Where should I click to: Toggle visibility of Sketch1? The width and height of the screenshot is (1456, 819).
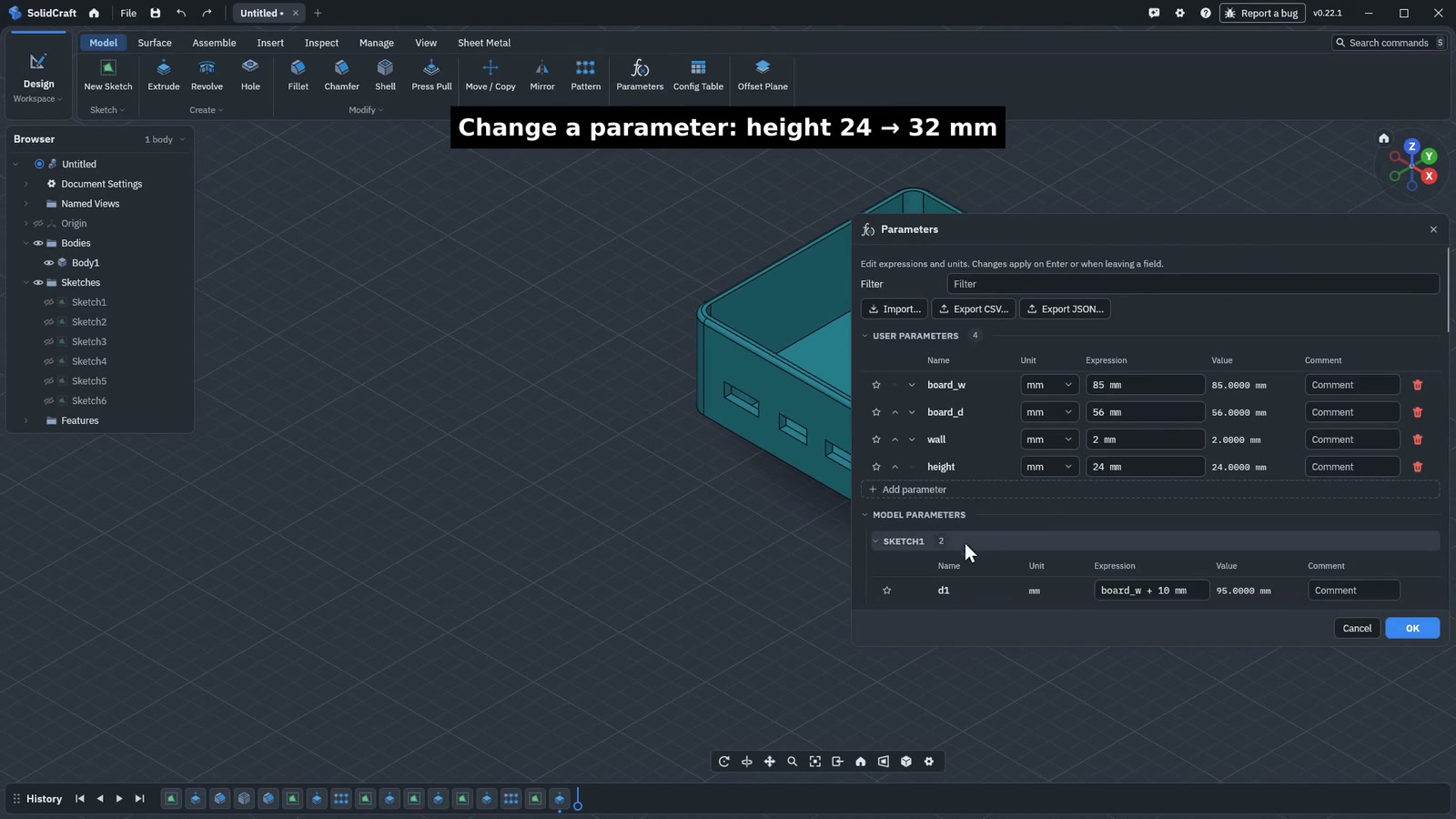click(49, 302)
